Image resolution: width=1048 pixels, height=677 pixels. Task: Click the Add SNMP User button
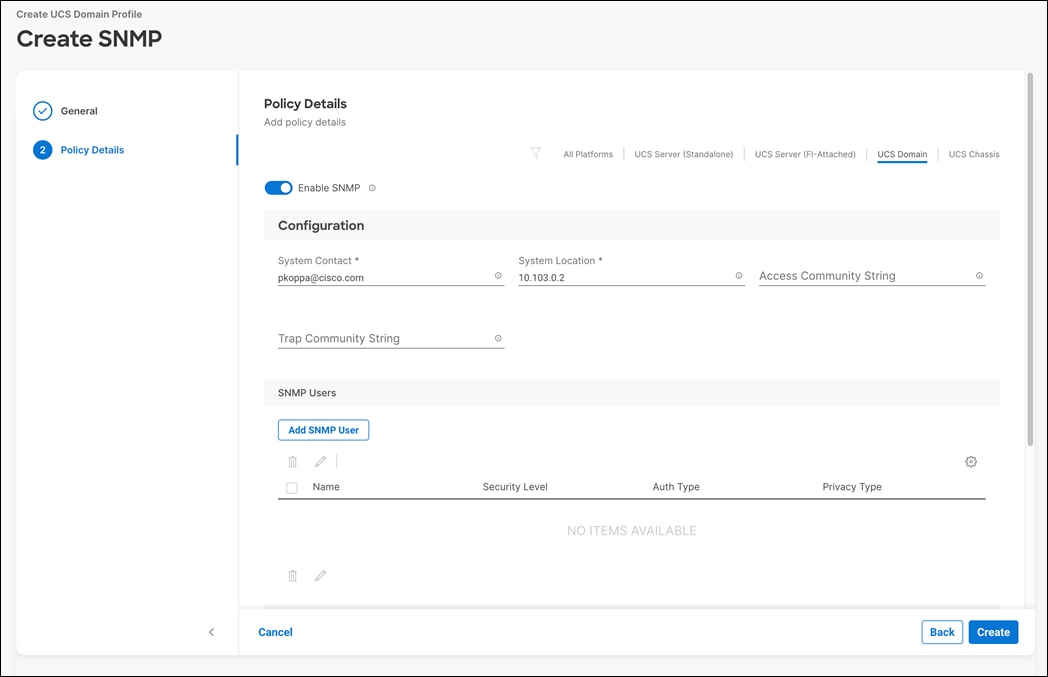point(323,429)
